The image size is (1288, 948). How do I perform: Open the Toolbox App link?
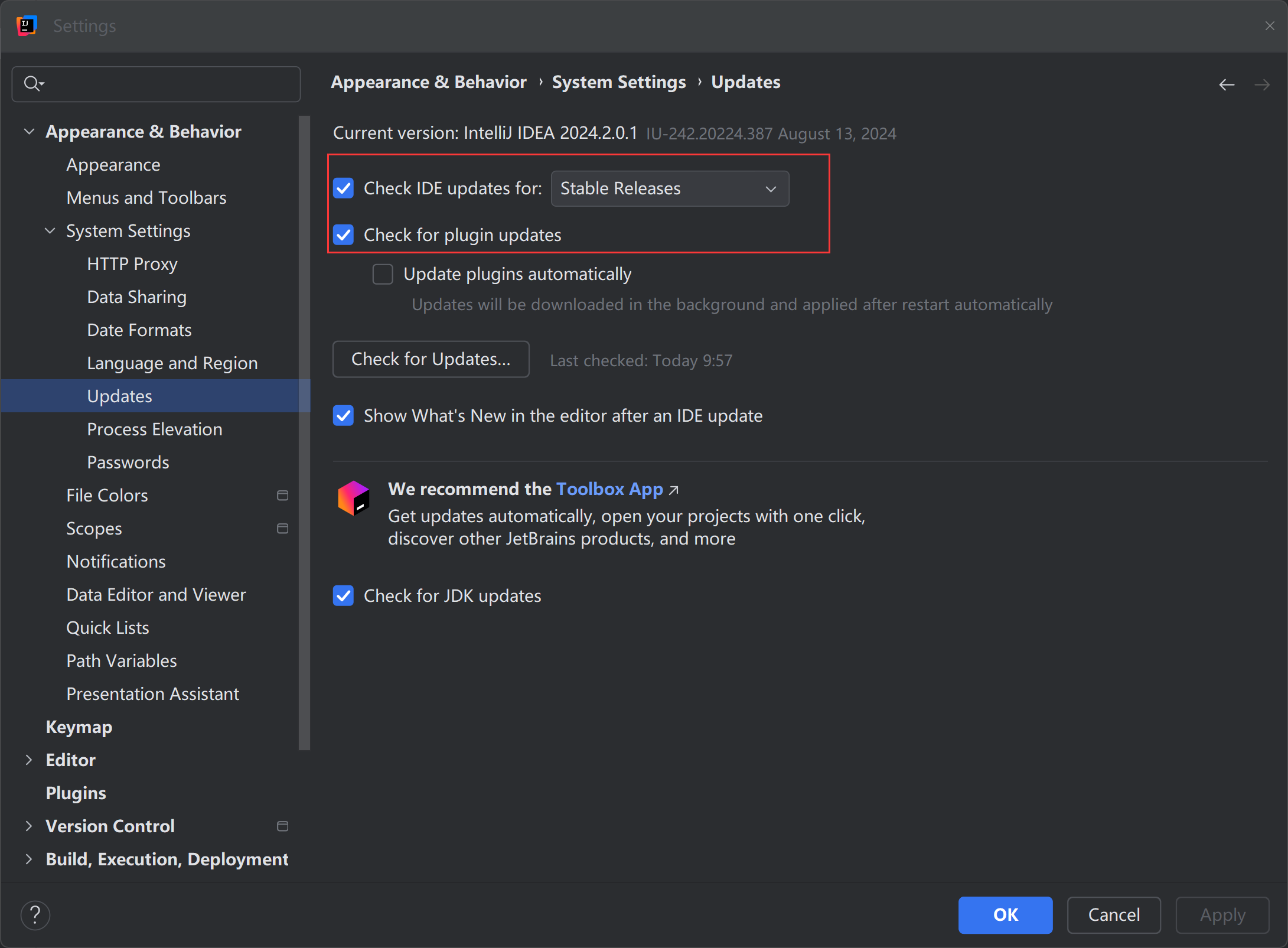[x=609, y=489]
